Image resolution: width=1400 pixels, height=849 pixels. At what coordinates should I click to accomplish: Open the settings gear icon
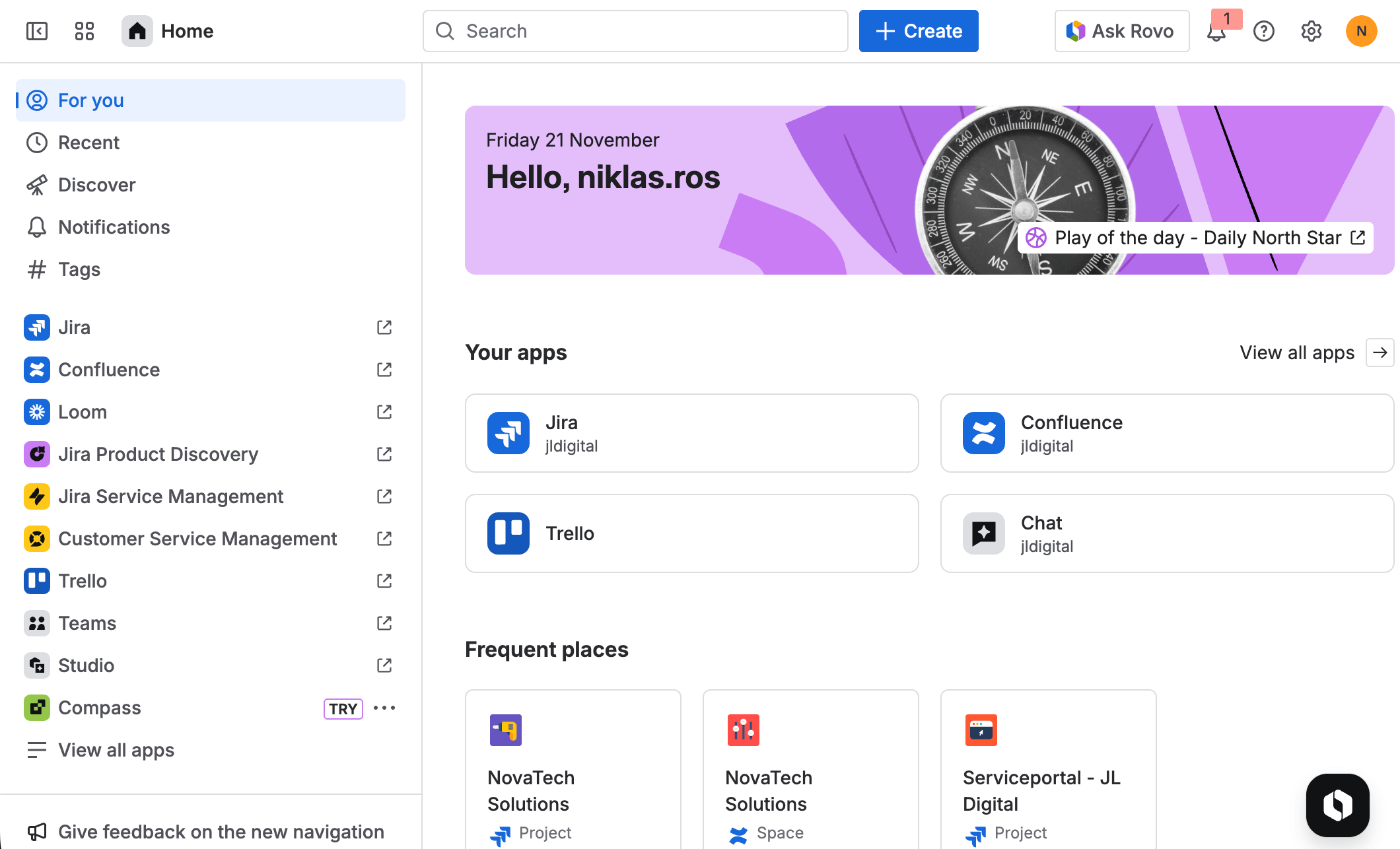pos(1312,31)
